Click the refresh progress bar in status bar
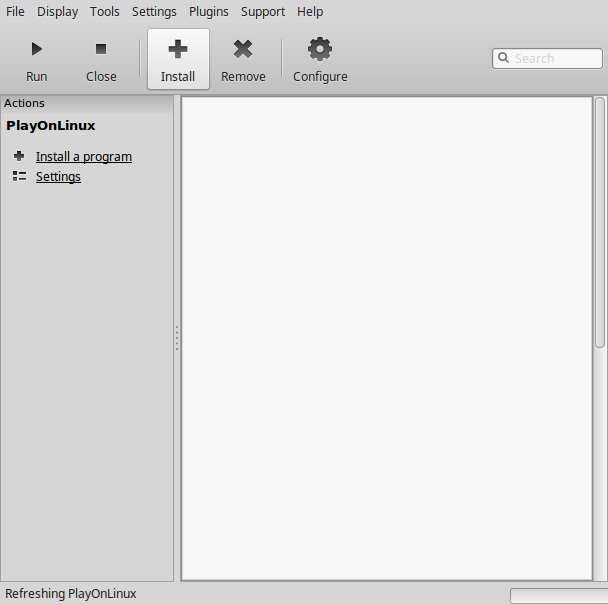Image resolution: width=608 pixels, height=604 pixels. click(x=559, y=595)
